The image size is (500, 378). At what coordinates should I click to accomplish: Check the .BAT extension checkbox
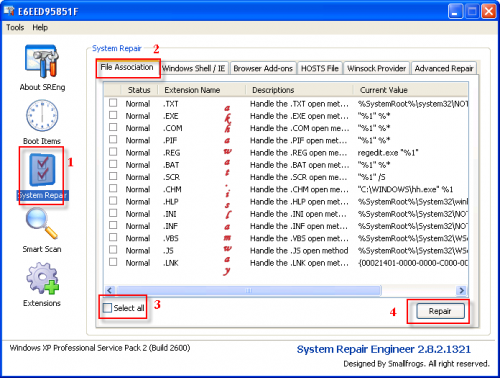click(x=113, y=164)
